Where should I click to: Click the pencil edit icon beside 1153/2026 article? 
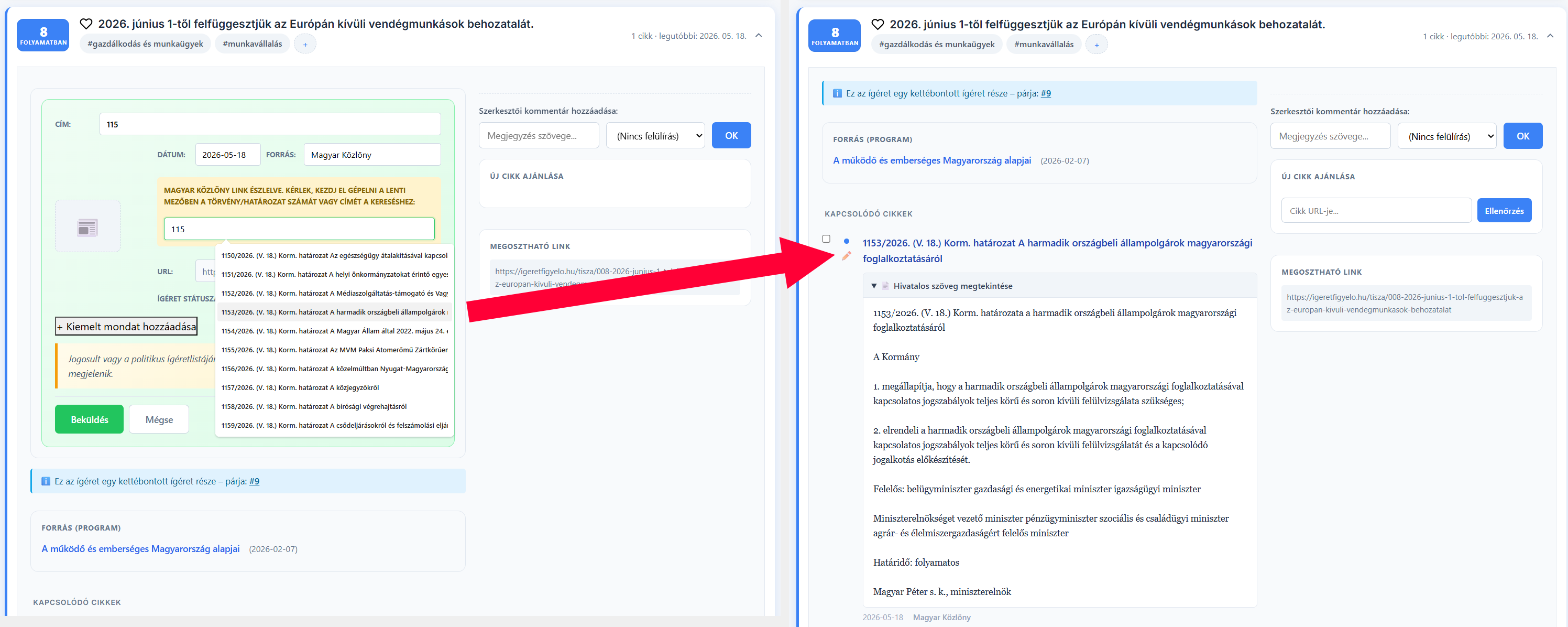[846, 256]
